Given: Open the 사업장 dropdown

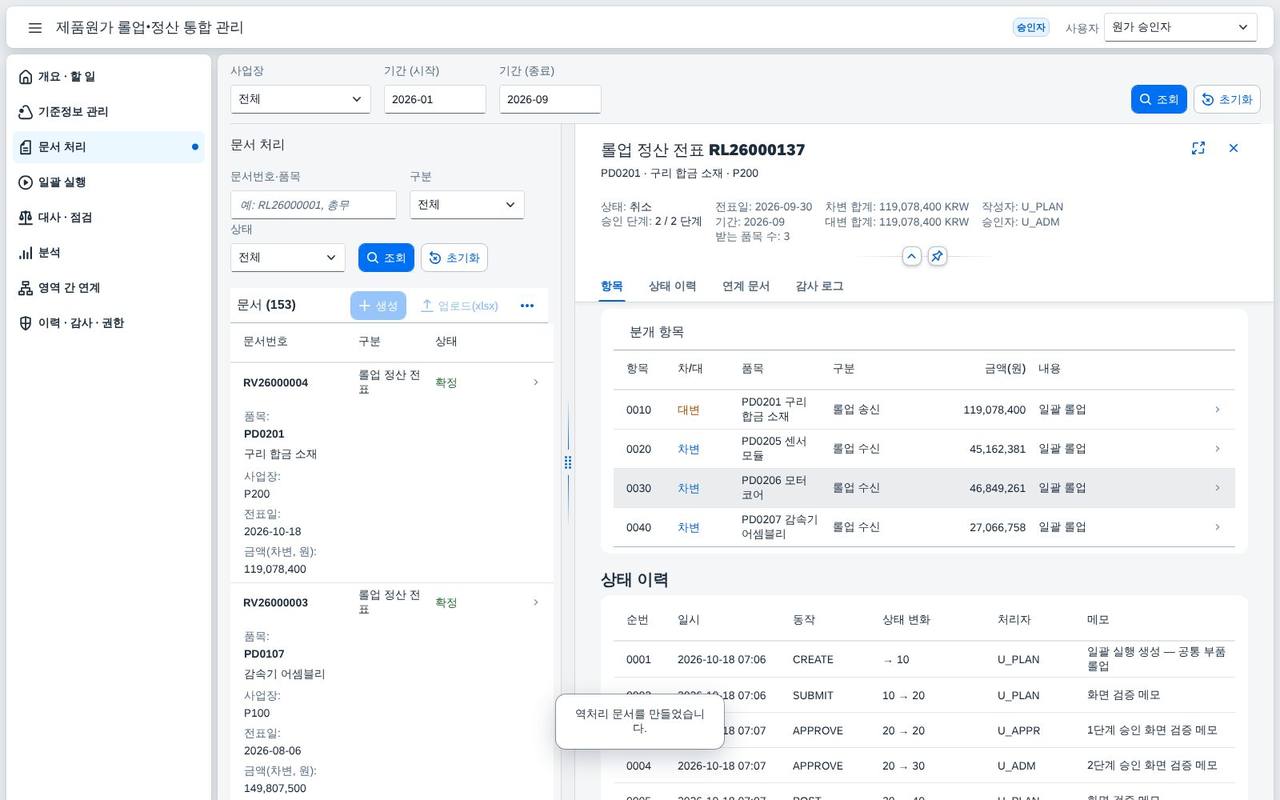Looking at the screenshot, I should [x=300, y=99].
